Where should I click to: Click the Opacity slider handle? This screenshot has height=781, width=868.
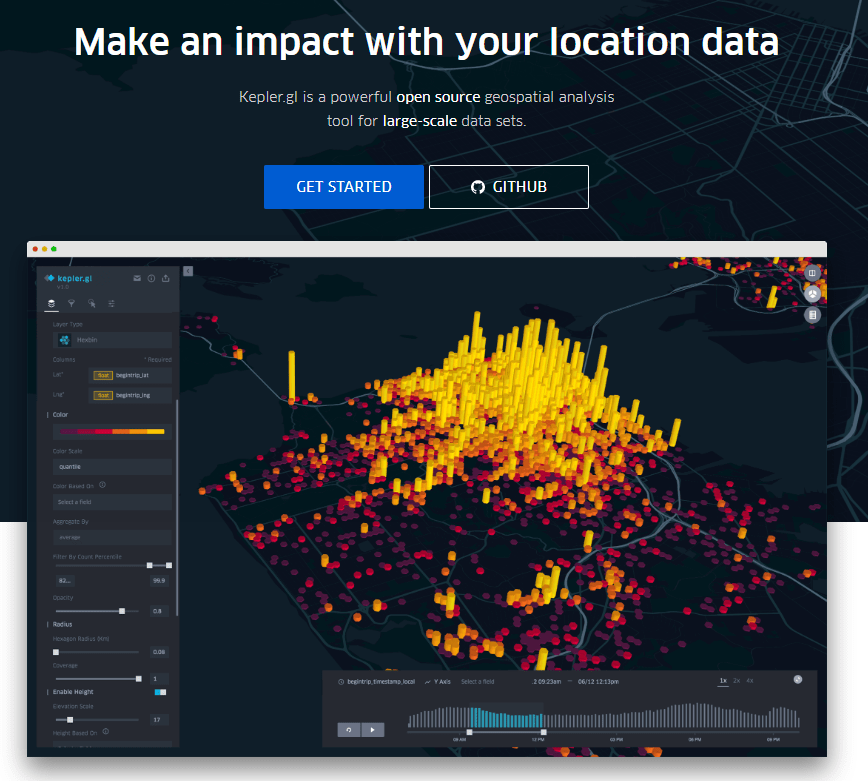122,610
